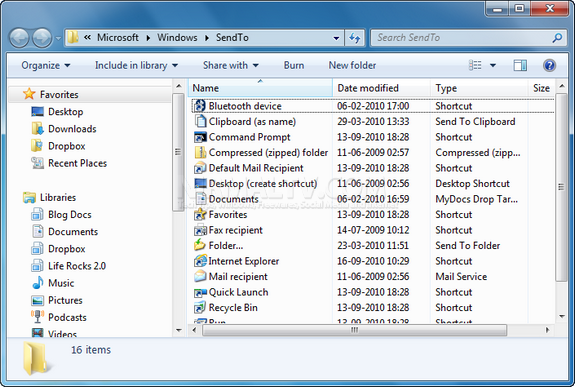The width and height of the screenshot is (575, 387).
Task: Expand the breadcrumb arrow after Windows
Action: point(207,38)
